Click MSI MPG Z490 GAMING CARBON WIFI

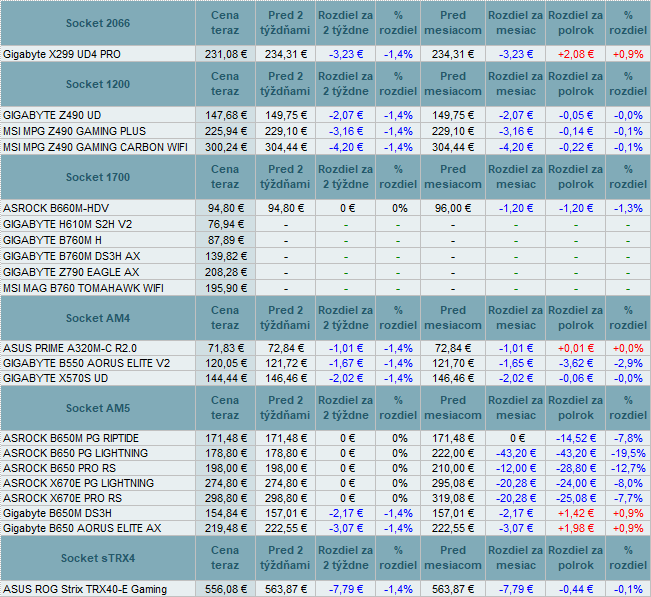[x=95, y=147]
